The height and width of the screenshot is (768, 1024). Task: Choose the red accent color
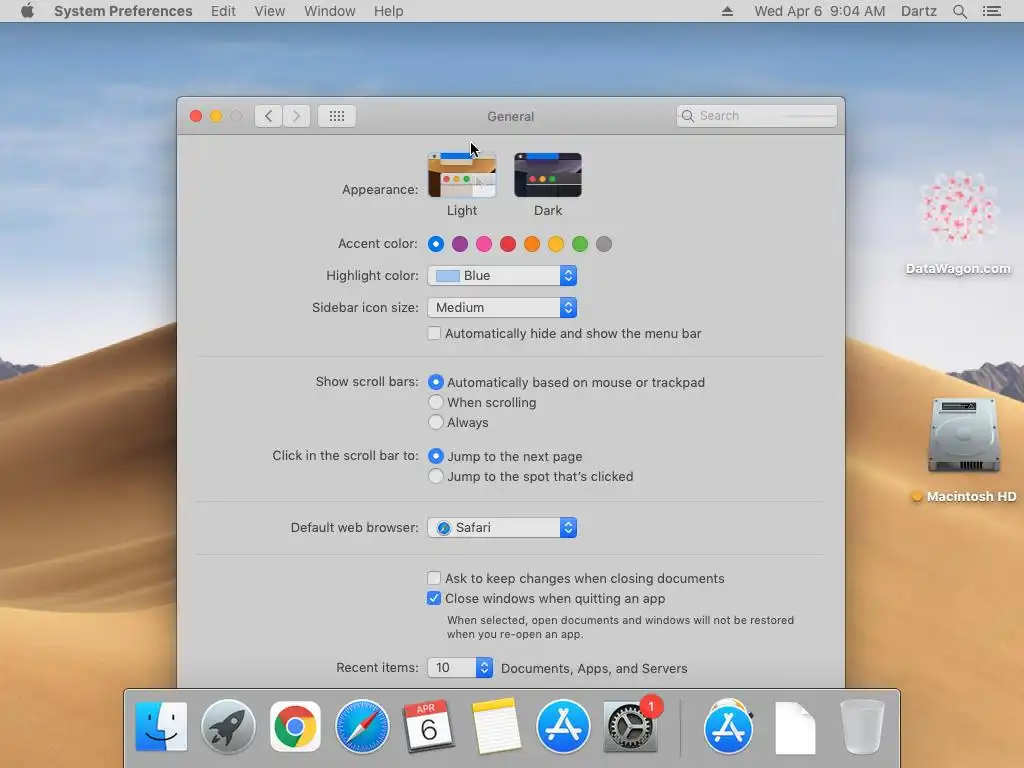coord(508,244)
